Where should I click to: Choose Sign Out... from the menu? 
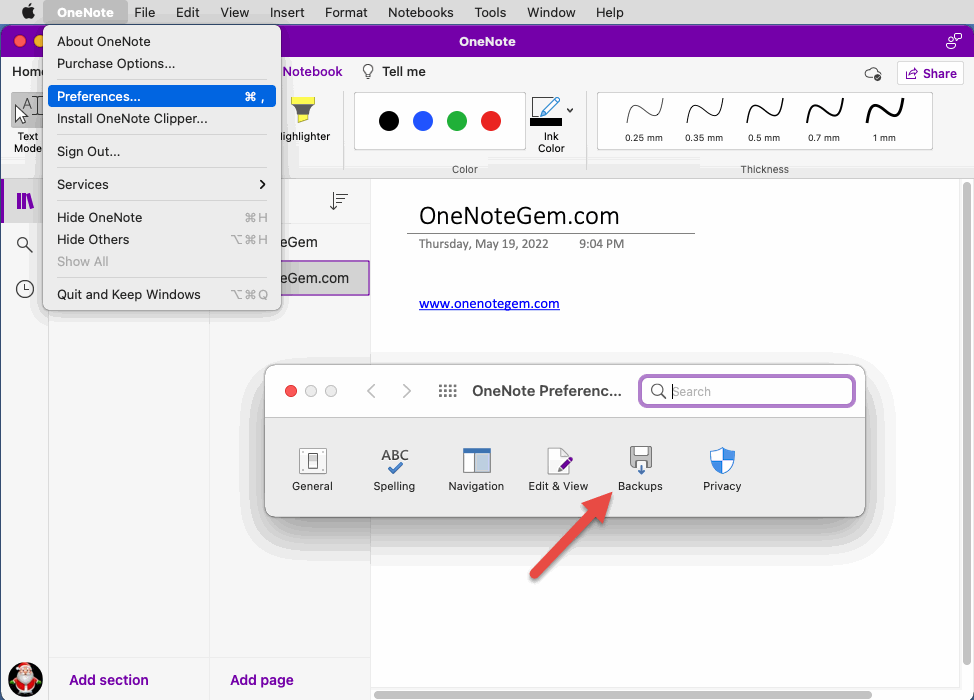tap(162, 152)
